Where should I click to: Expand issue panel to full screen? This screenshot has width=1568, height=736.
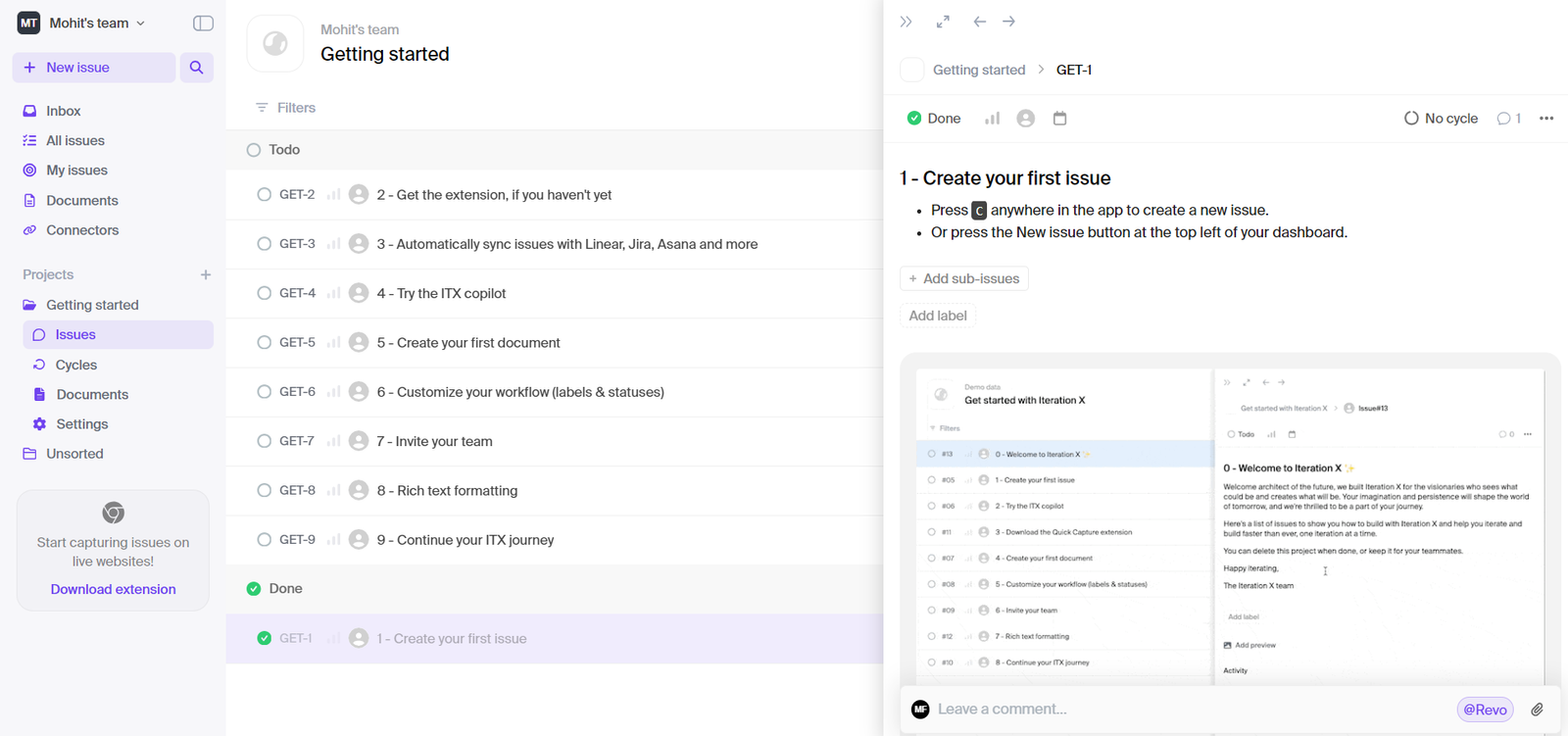[943, 22]
